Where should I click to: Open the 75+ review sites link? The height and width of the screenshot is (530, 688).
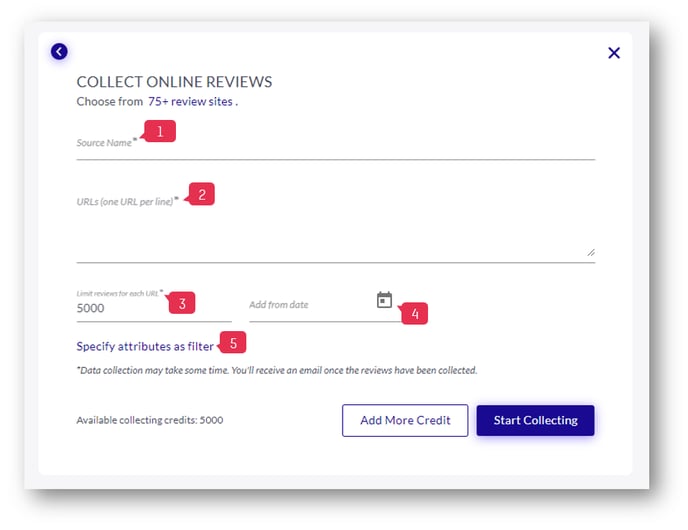(x=190, y=101)
